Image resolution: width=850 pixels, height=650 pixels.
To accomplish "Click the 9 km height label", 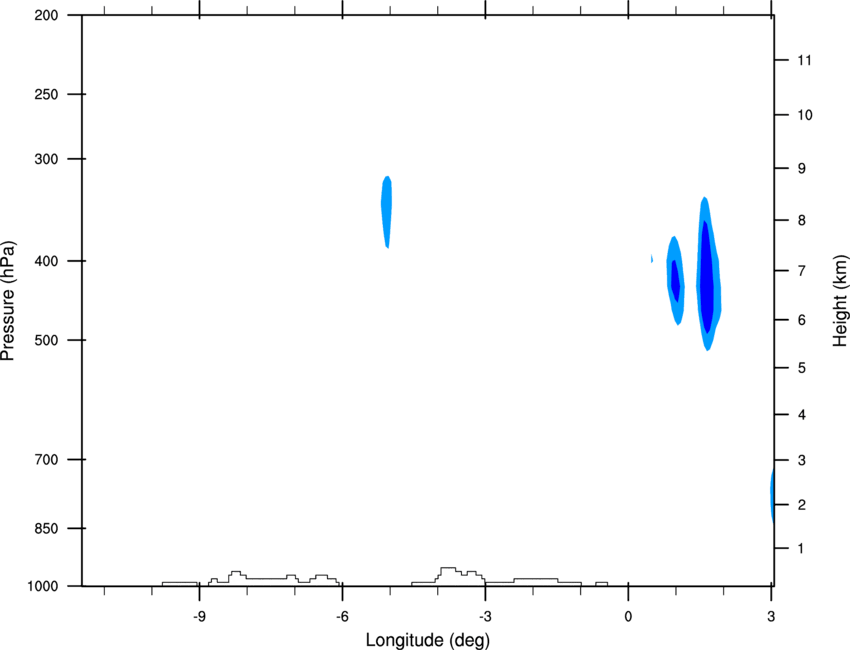I will [801, 169].
